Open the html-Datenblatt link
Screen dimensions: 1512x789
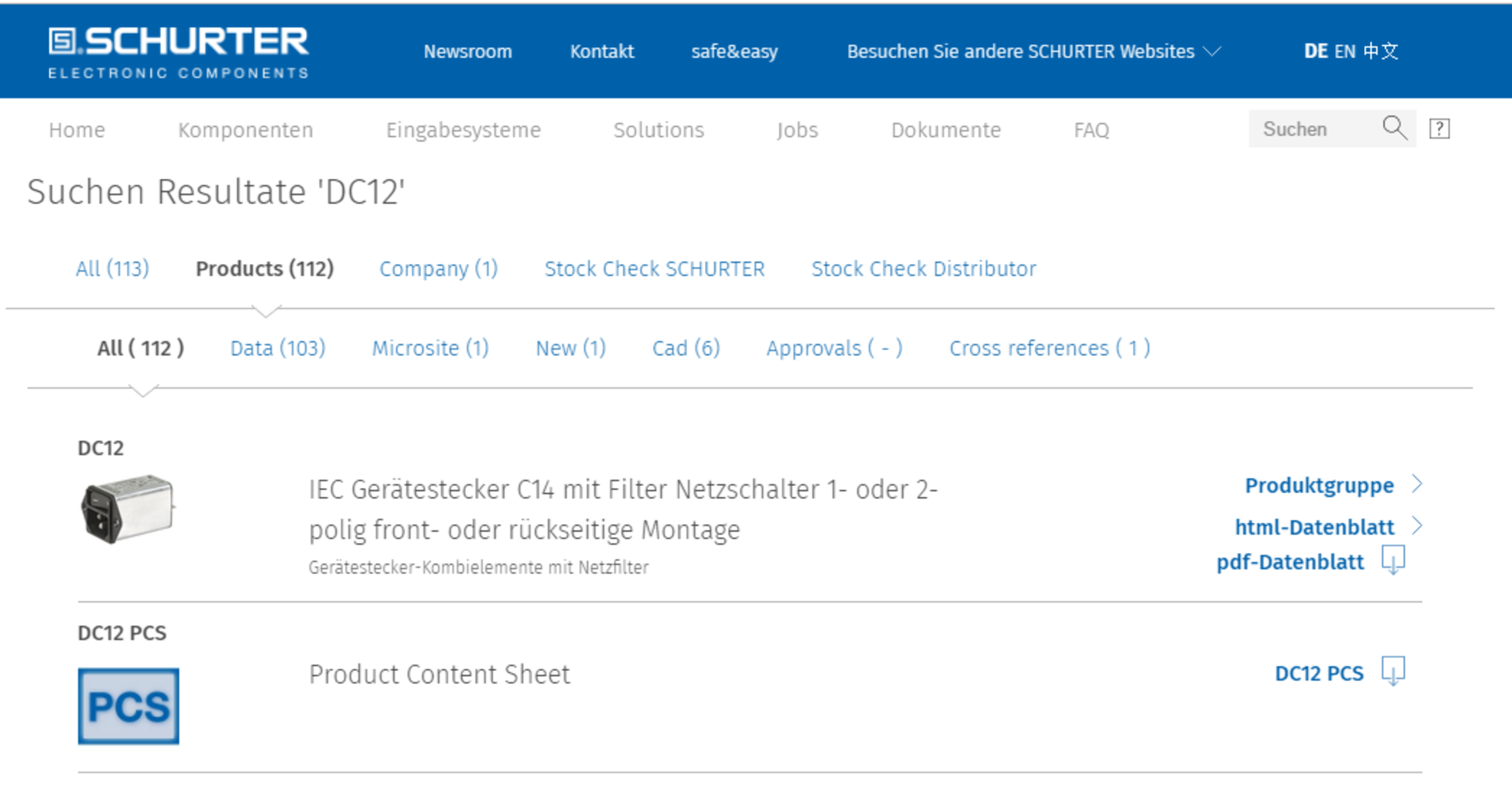click(1314, 526)
